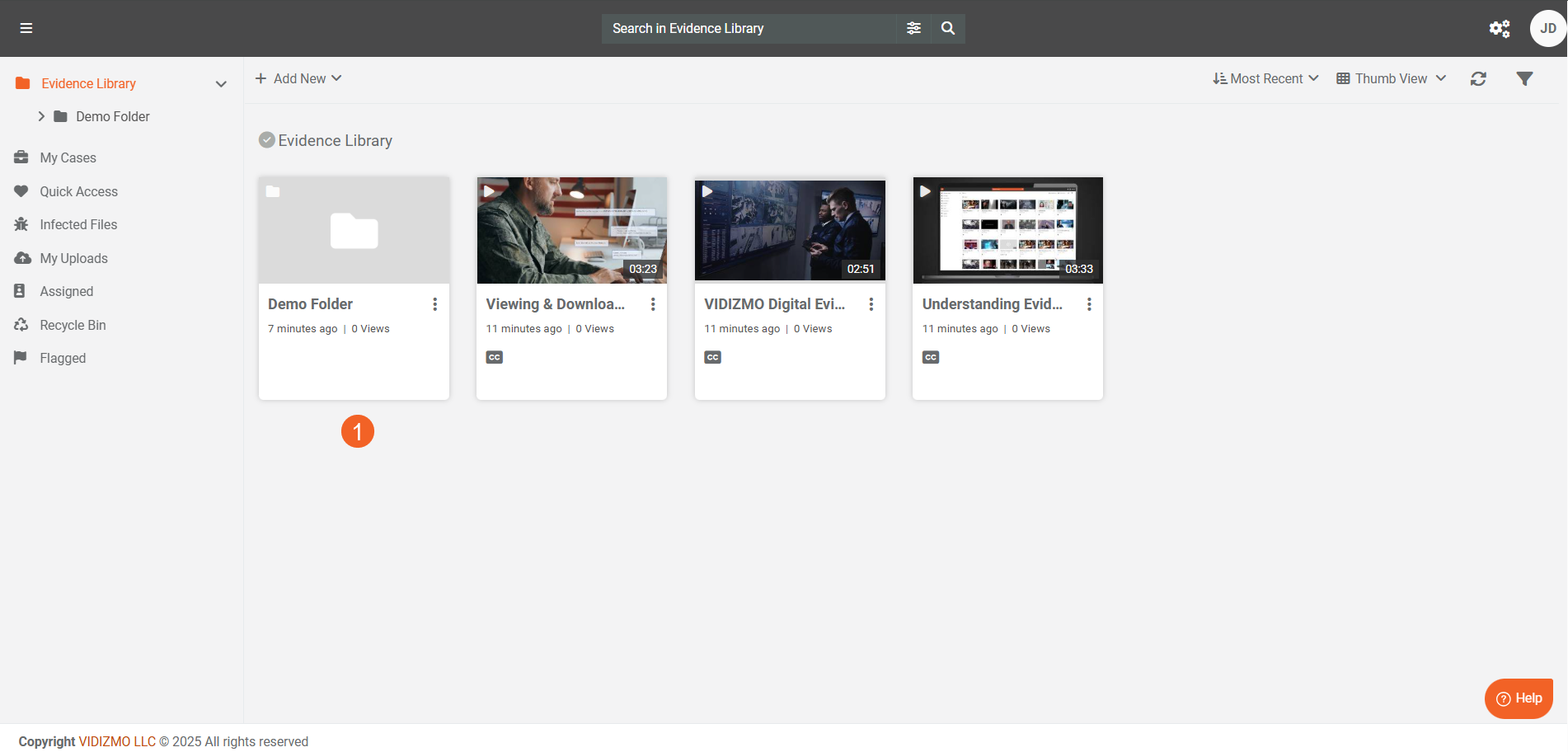Click the search magnifier icon

948,28
